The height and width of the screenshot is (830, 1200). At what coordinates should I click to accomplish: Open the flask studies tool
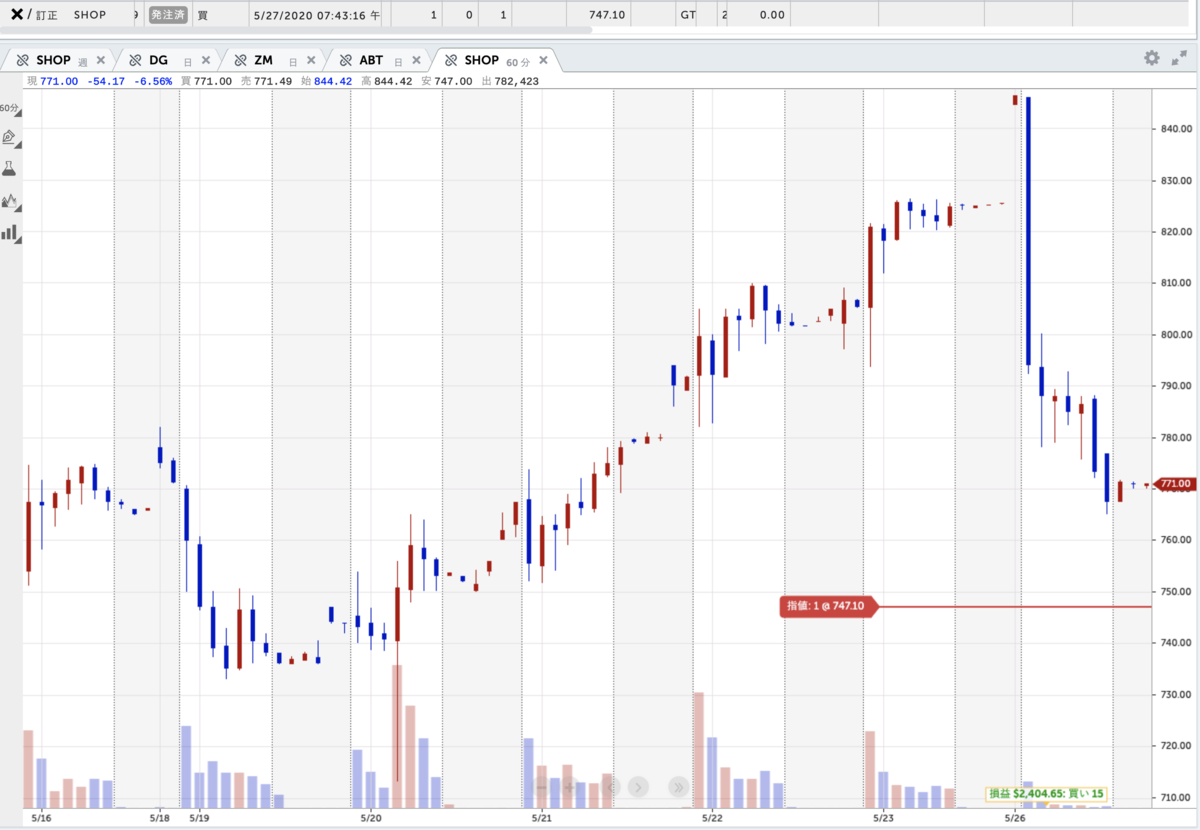[10, 168]
